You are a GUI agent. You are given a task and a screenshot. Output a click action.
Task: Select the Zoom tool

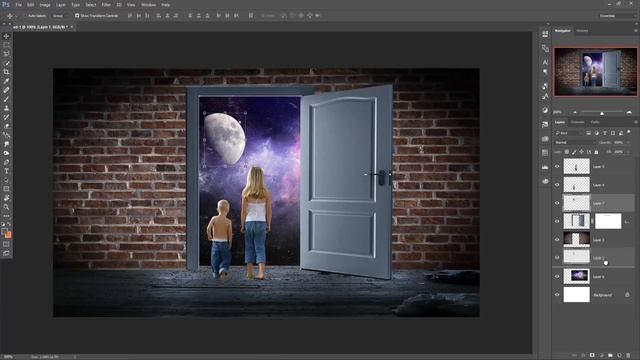pos(6,207)
